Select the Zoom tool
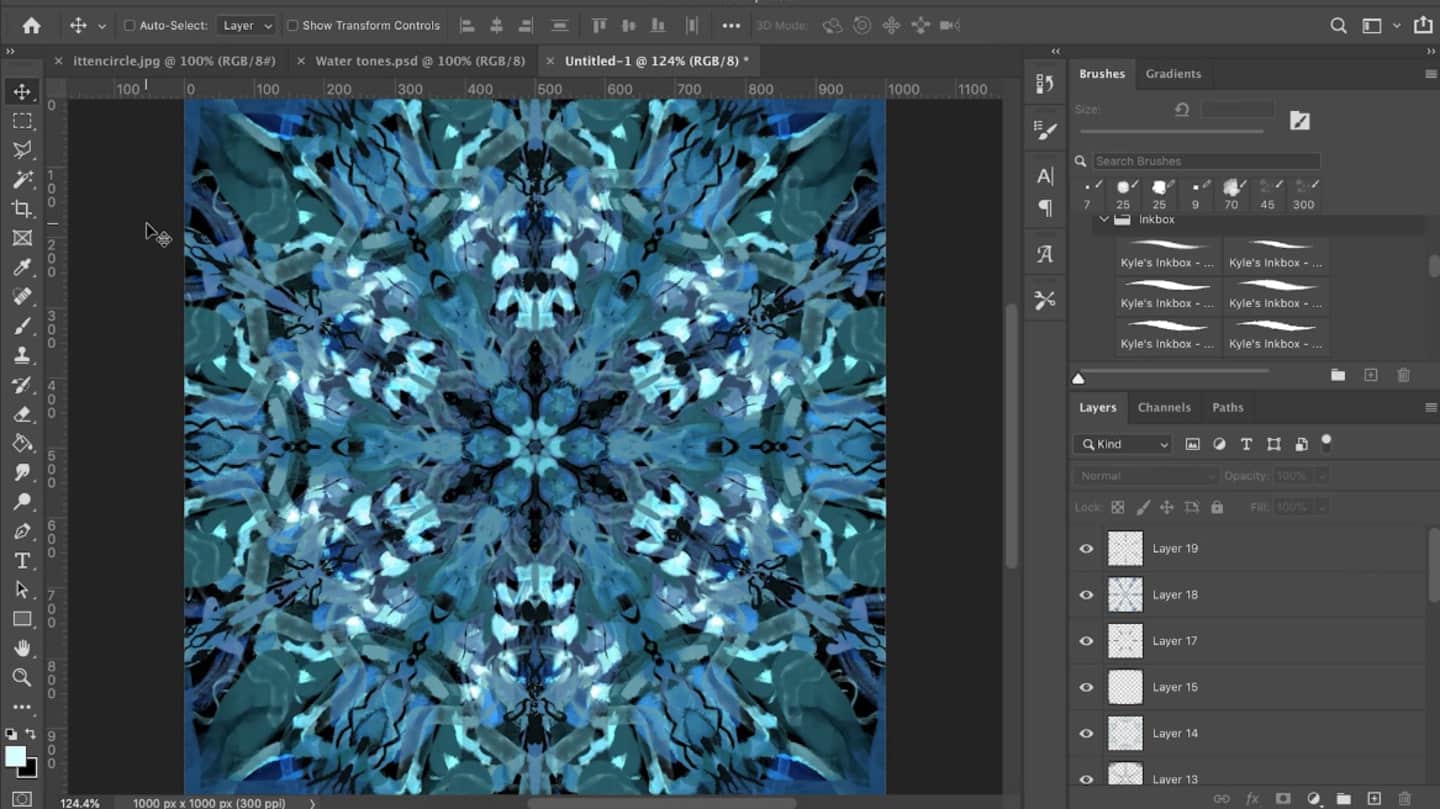This screenshot has height=809, width=1440. pyautogui.click(x=22, y=678)
